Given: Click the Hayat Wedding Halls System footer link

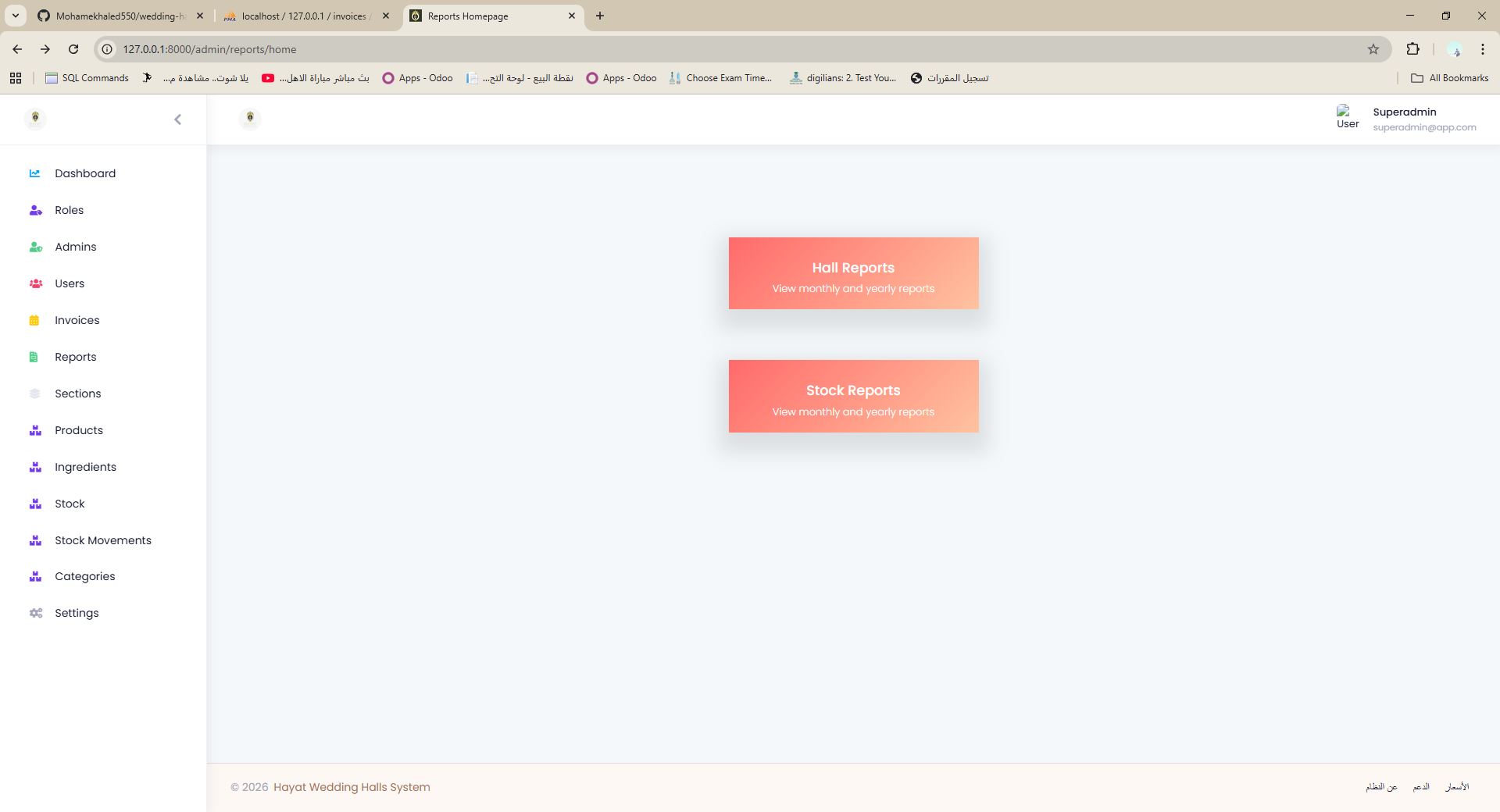Looking at the screenshot, I should [352, 787].
